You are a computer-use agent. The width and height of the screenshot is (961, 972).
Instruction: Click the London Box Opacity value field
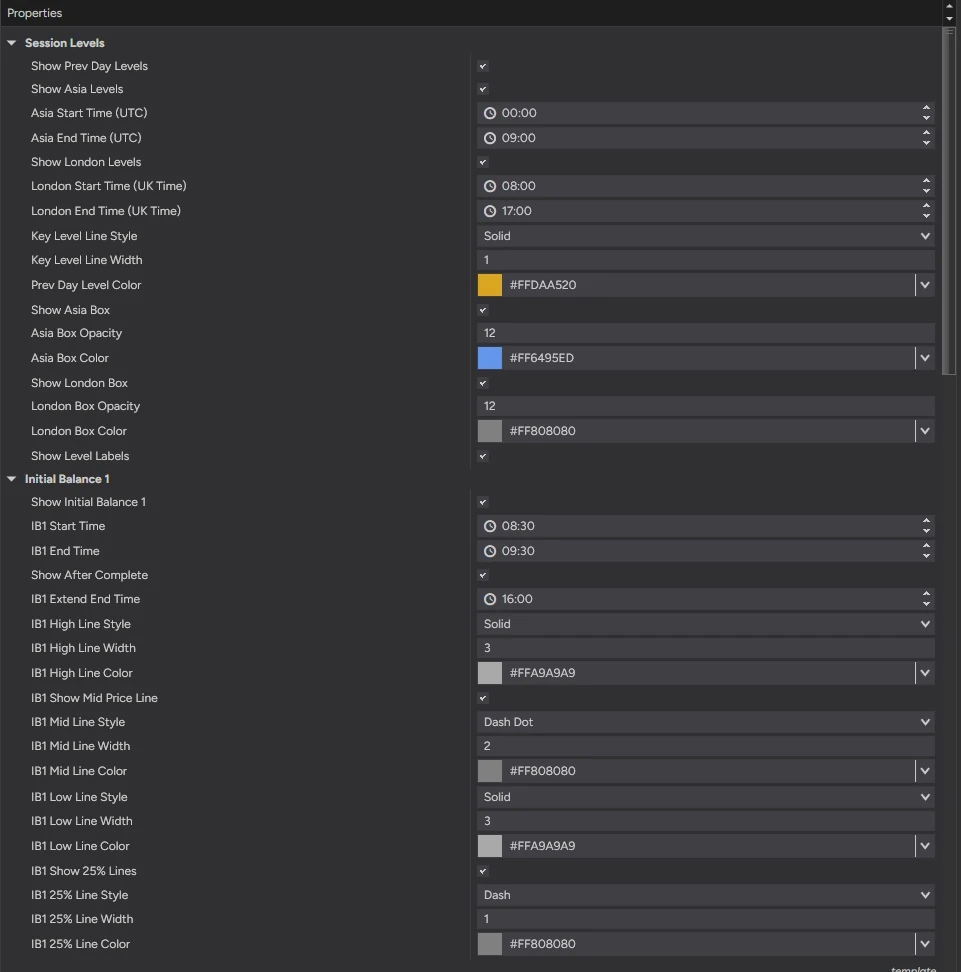706,406
